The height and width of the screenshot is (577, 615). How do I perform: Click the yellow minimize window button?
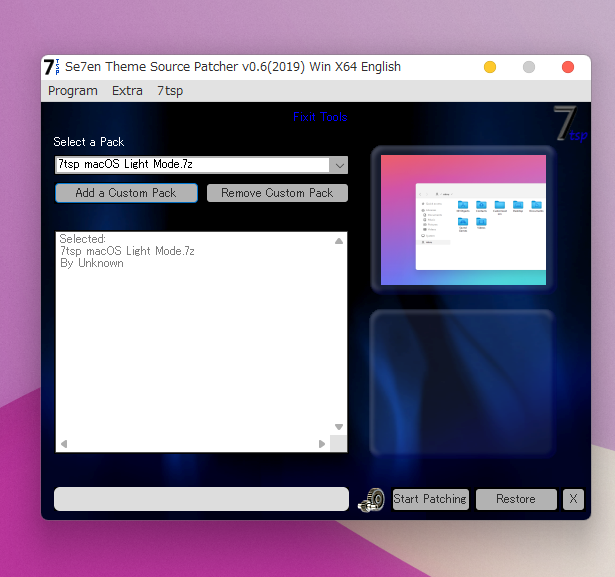tap(490, 67)
